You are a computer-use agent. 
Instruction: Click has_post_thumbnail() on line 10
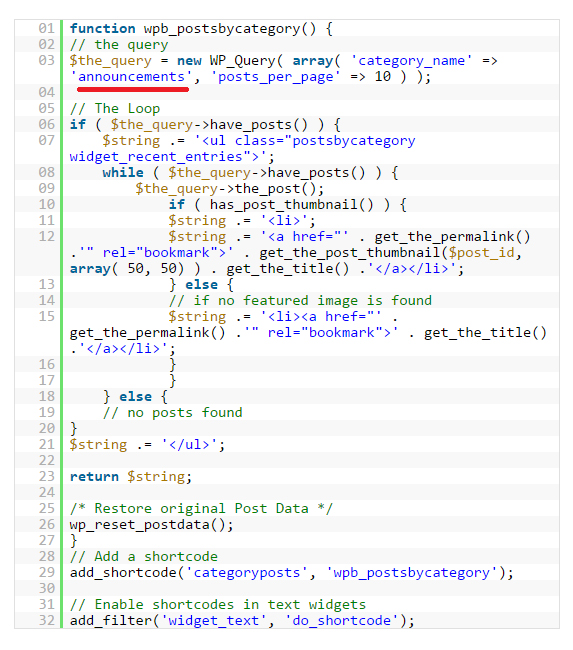pos(291,205)
